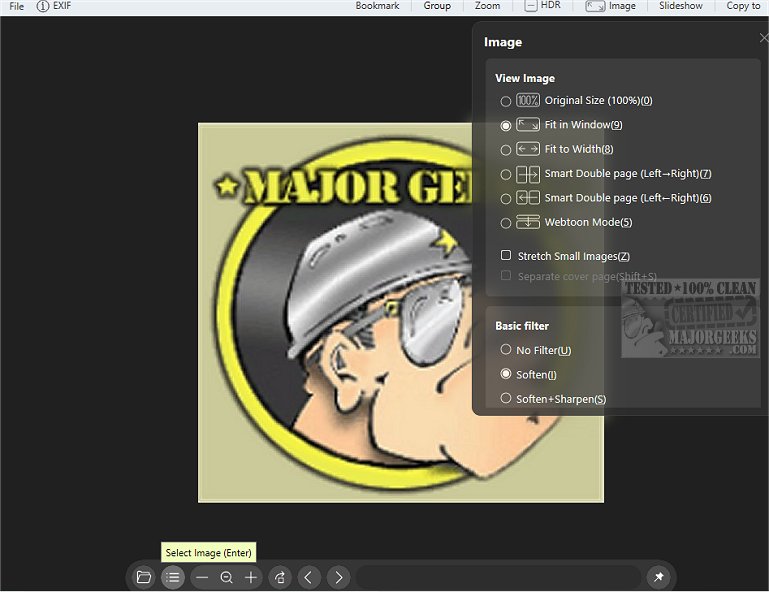Open the Group menu
The width and height of the screenshot is (769, 592).
click(437, 6)
